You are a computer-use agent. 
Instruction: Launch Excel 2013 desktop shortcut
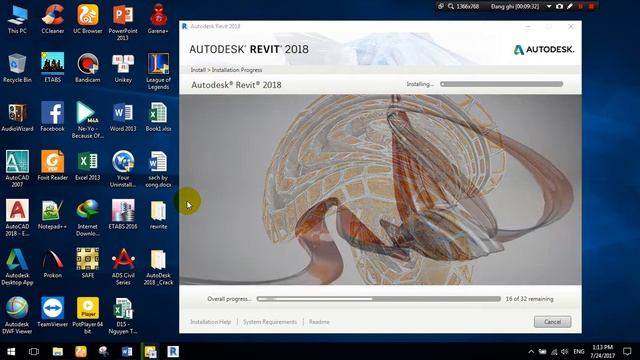point(88,166)
